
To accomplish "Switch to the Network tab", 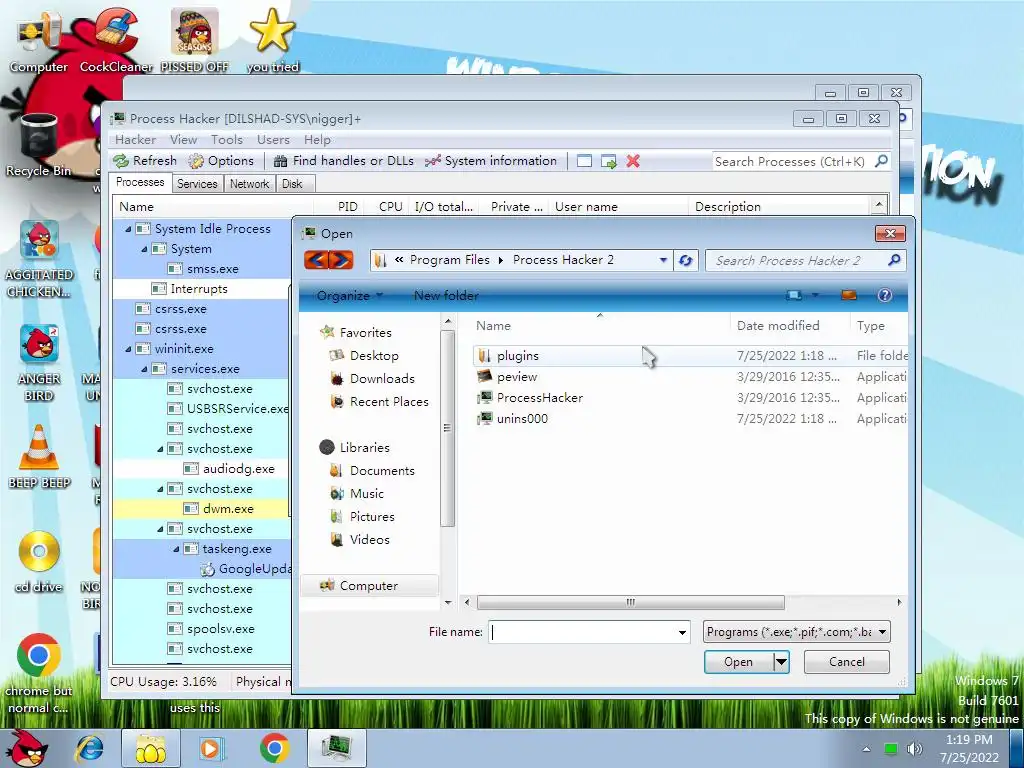I will [249, 184].
